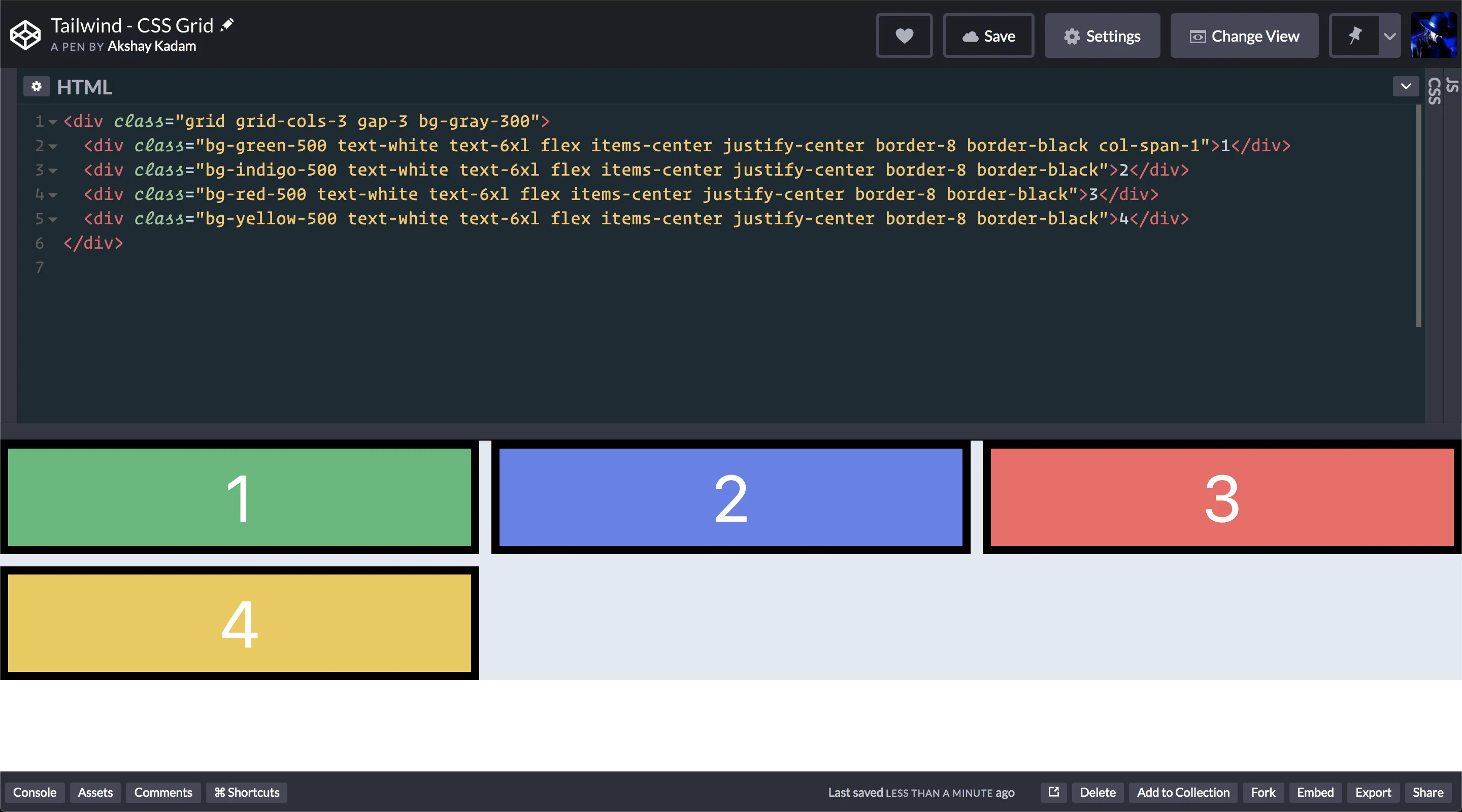Click the CodePen logo icon
This screenshot has width=1462, height=812.
pos(25,35)
